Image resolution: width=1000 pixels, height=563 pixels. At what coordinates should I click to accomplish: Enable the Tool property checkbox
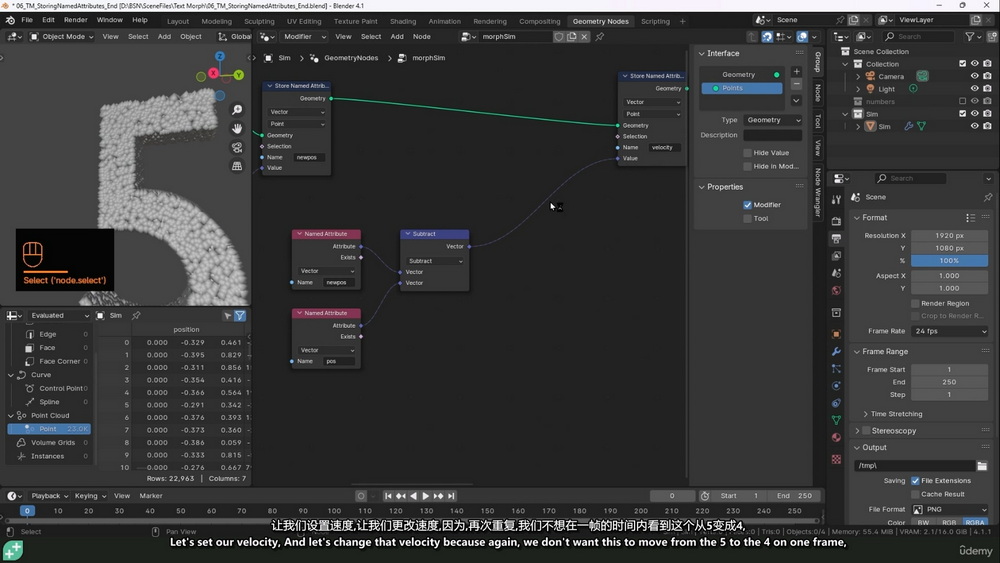747,219
